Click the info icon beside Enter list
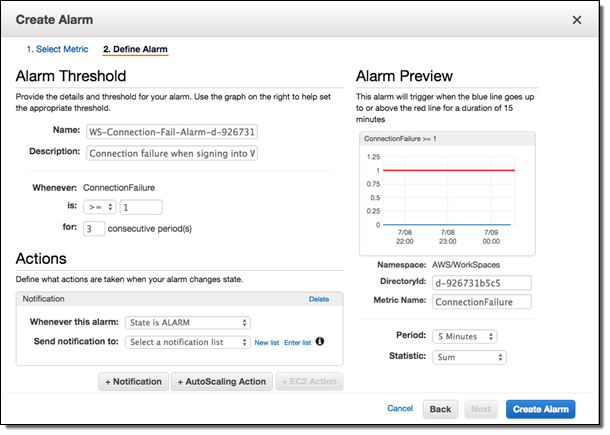This screenshot has height=435, width=610. point(320,341)
